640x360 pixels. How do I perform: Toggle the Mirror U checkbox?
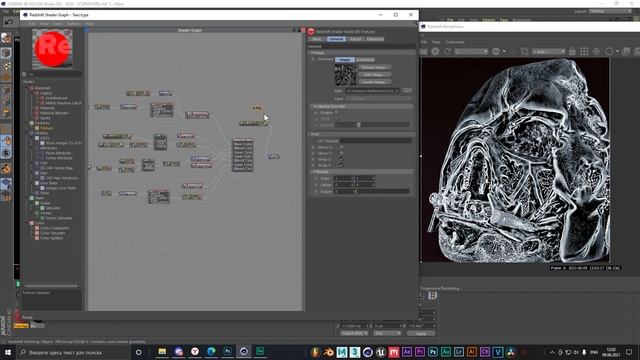341,147
